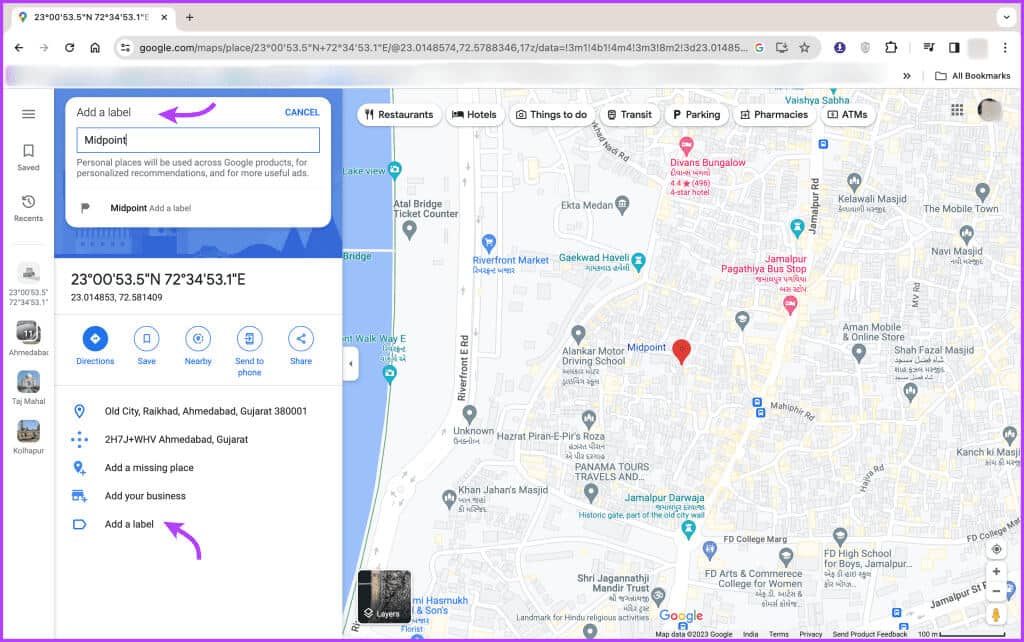Click the Share button

(301, 346)
